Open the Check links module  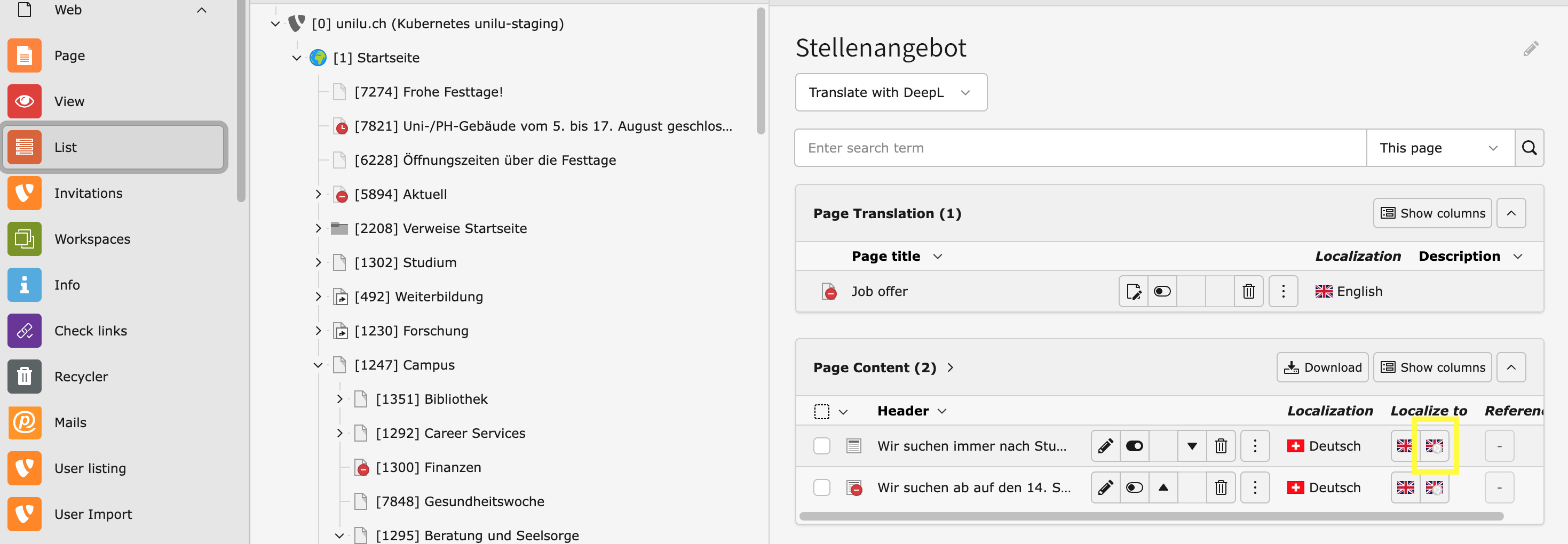point(90,331)
